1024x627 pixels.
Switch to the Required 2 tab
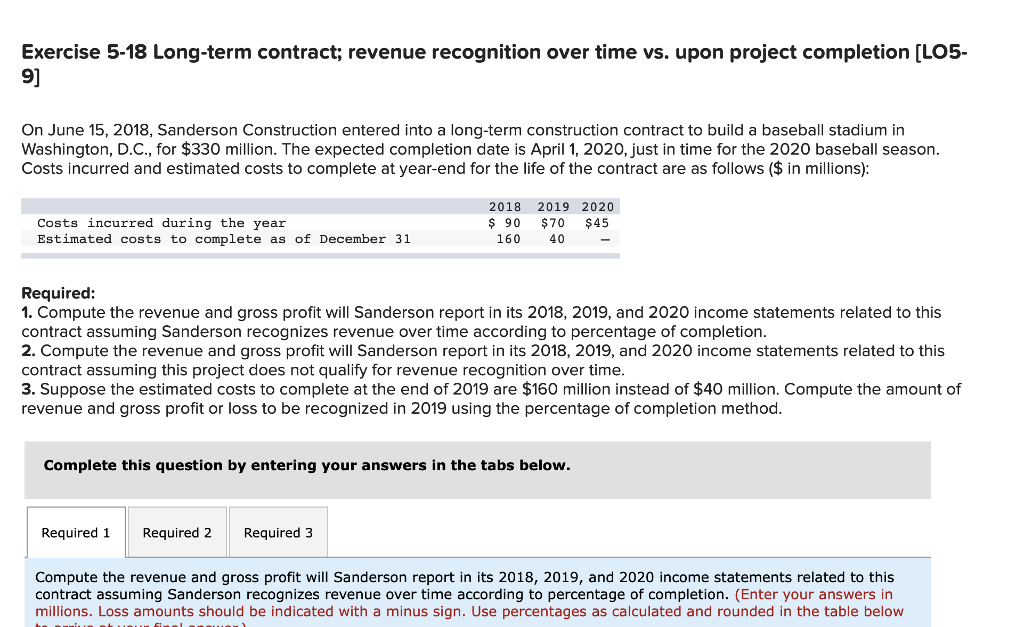[x=176, y=531]
